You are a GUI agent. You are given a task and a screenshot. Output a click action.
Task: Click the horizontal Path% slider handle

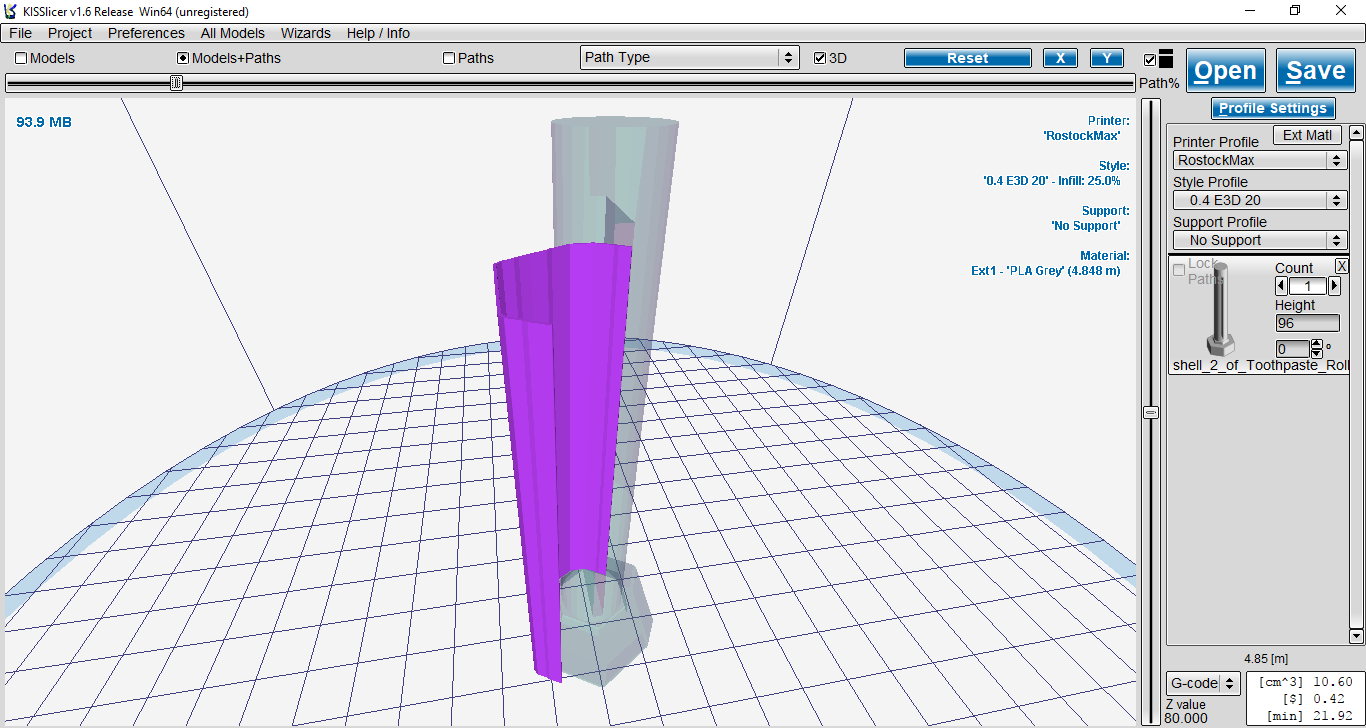[x=176, y=83]
